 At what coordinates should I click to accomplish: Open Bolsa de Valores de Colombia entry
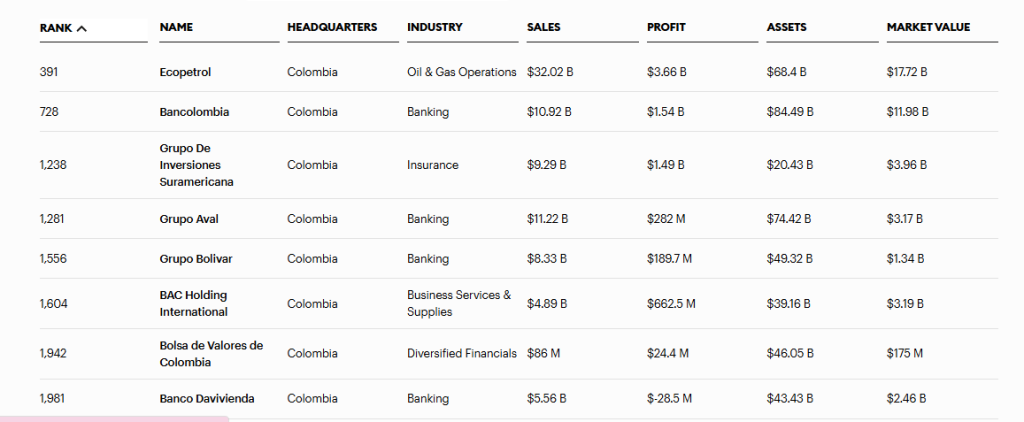[212, 353]
